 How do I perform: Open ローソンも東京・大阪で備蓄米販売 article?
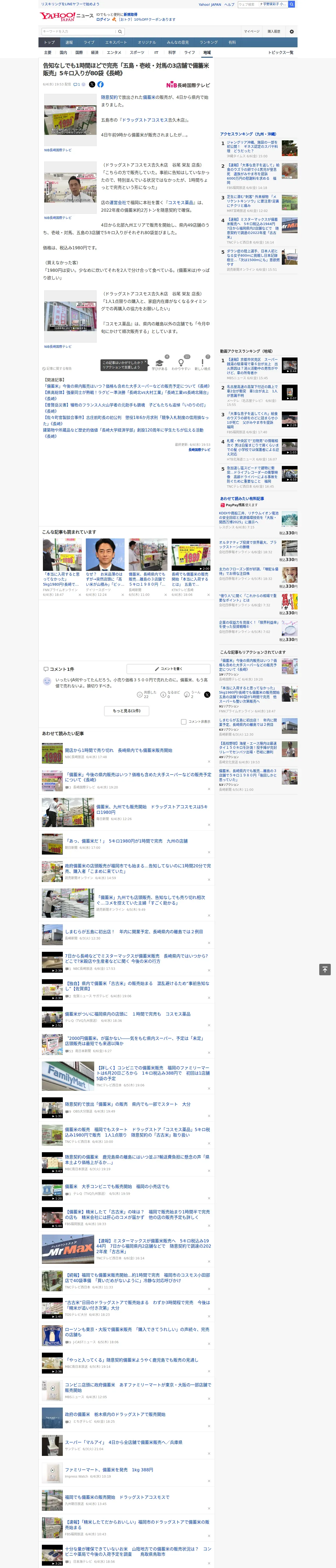click(137, 1332)
